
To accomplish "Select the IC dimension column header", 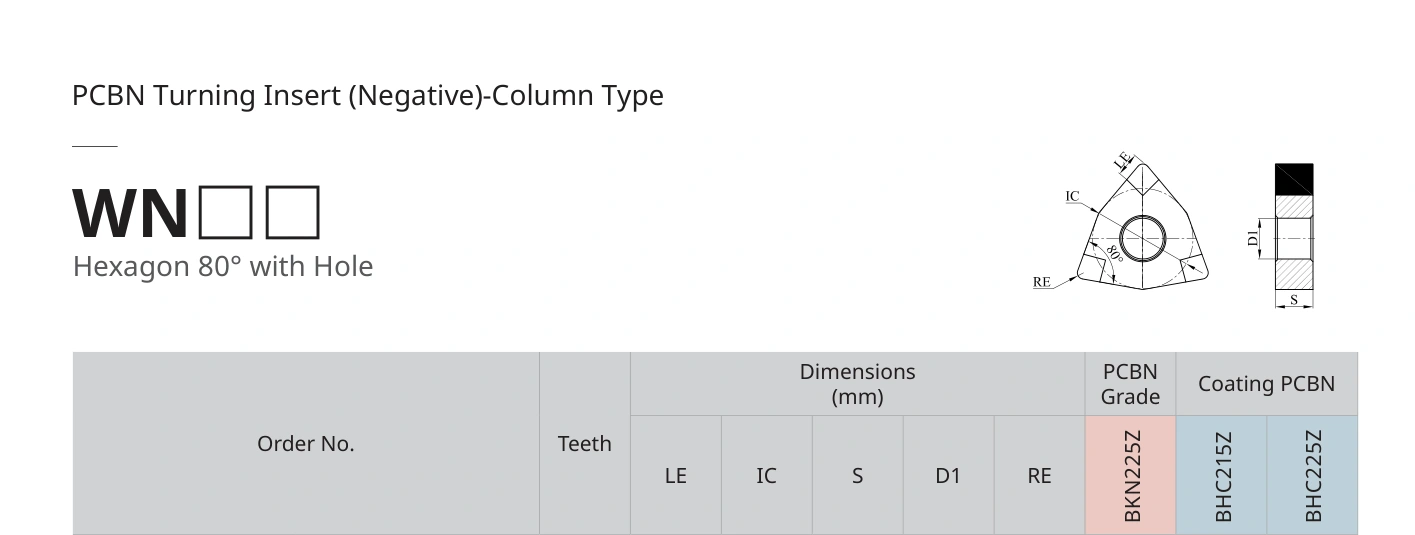I will (x=767, y=476).
